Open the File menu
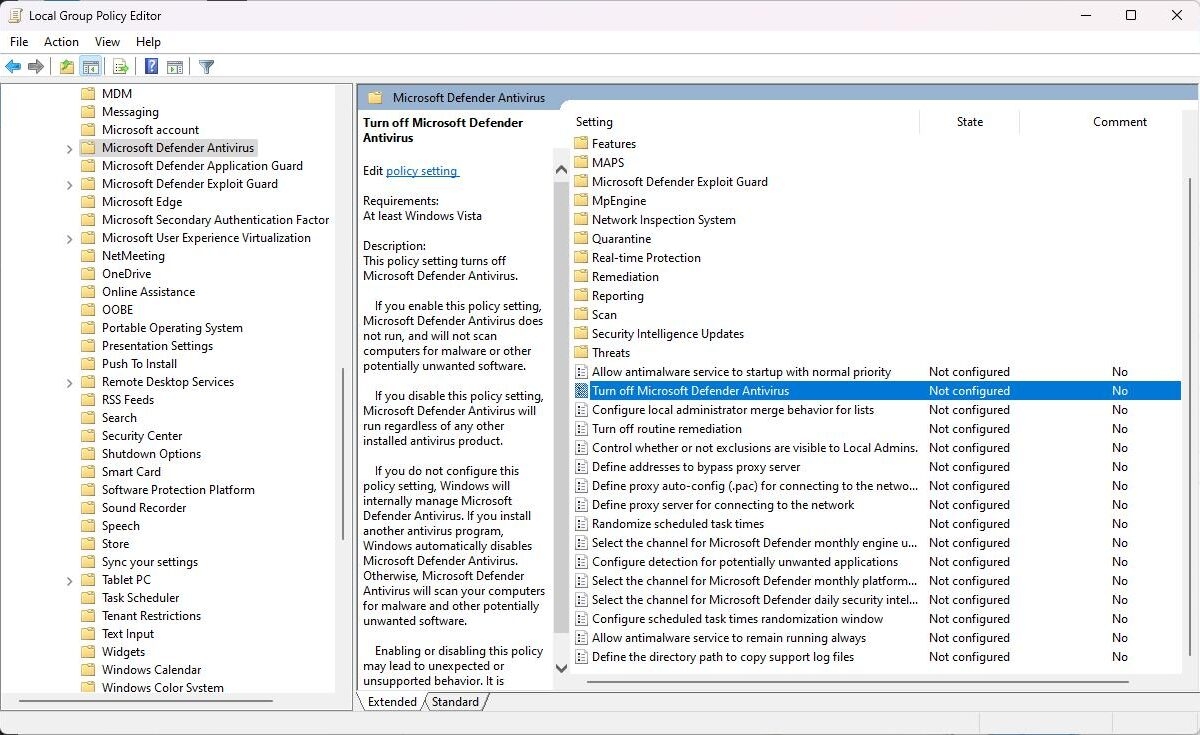Screen dimensions: 1200x735 tap(19, 42)
